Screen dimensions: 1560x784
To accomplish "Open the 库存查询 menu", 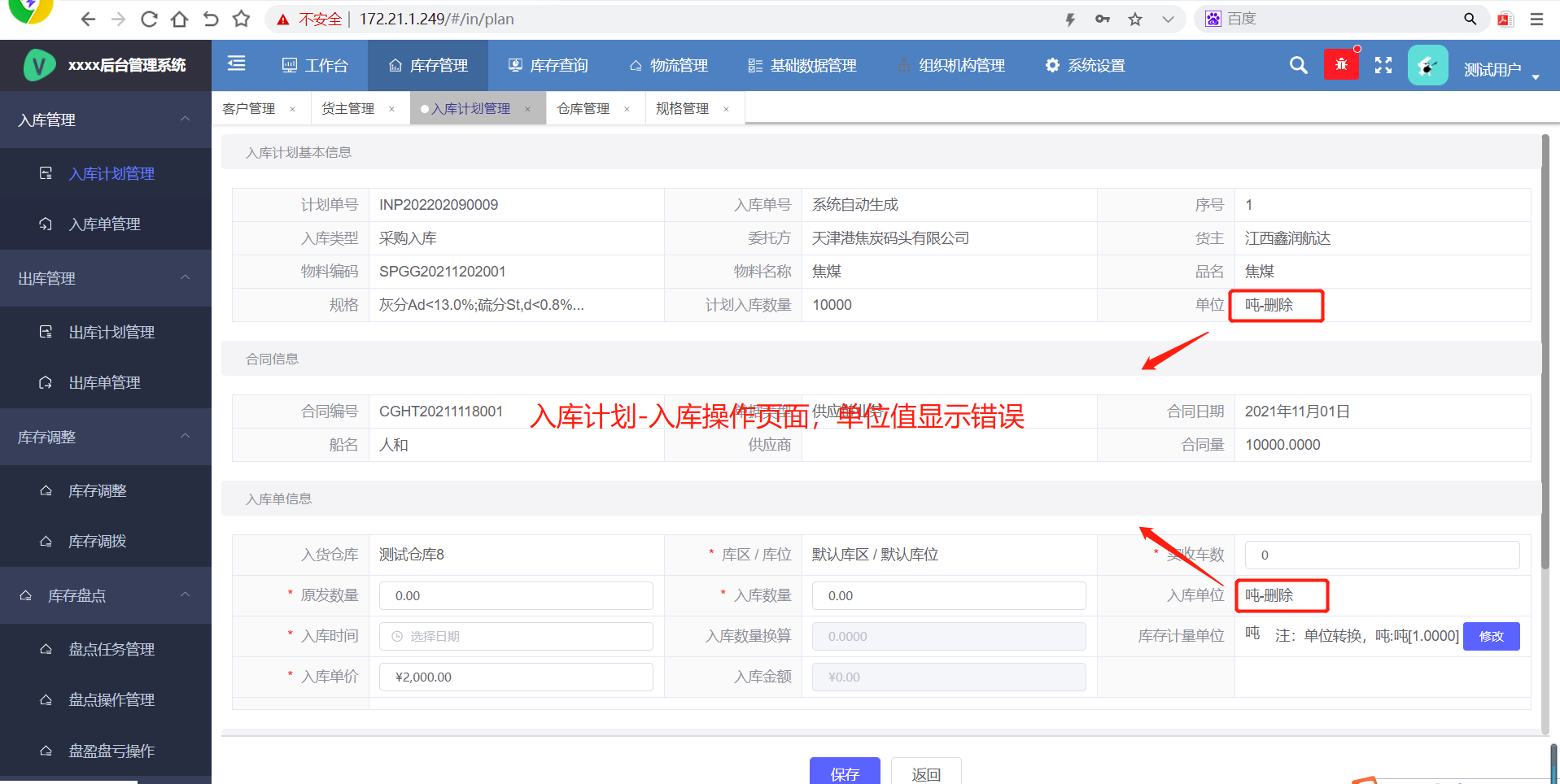I will 548,65.
